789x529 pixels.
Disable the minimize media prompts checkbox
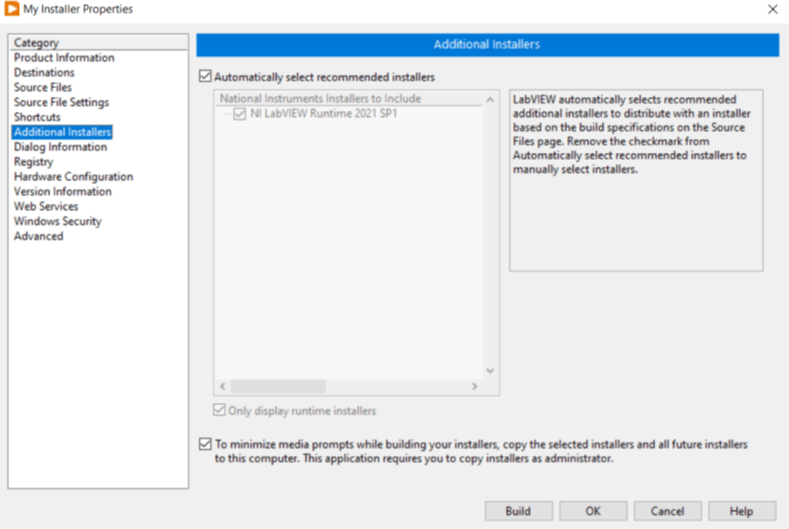(206, 443)
